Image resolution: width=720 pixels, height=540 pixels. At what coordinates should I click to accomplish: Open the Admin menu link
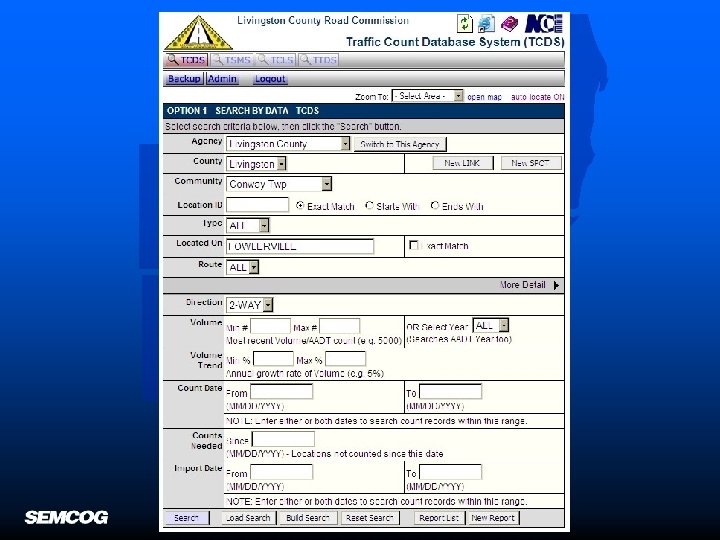[222, 79]
